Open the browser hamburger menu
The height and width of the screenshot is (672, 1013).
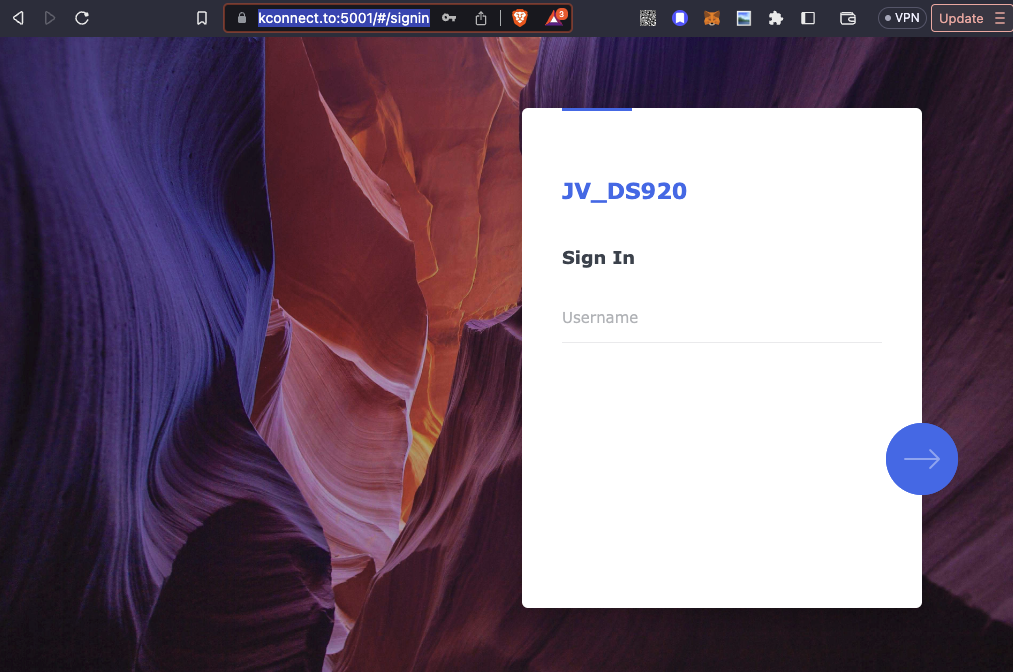click(997, 18)
